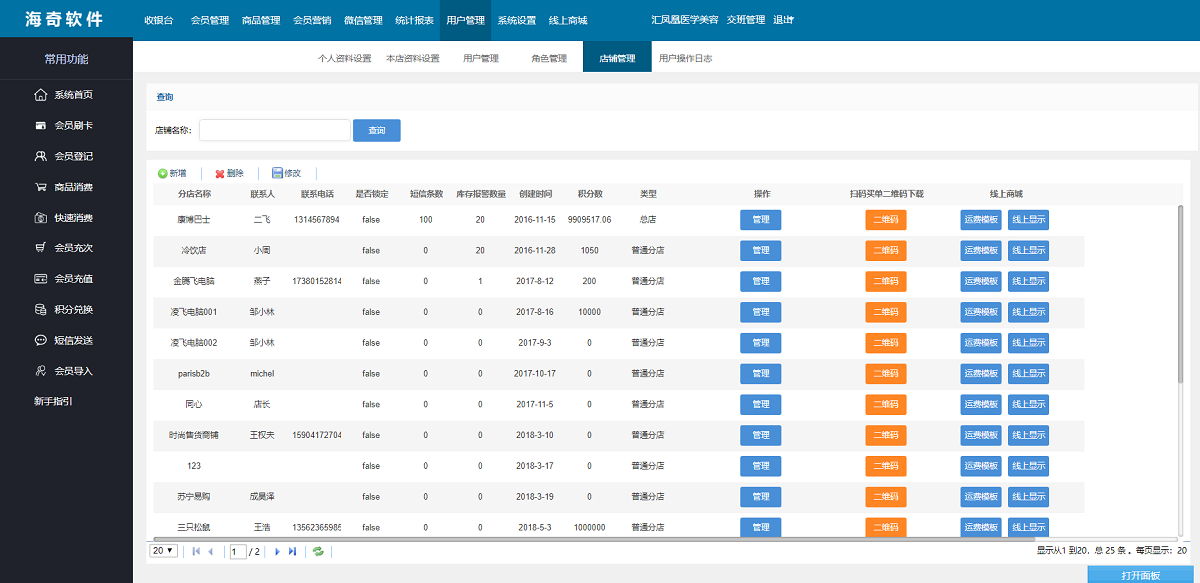
Task: Click the 修改 edit save icon
Action: coord(277,173)
